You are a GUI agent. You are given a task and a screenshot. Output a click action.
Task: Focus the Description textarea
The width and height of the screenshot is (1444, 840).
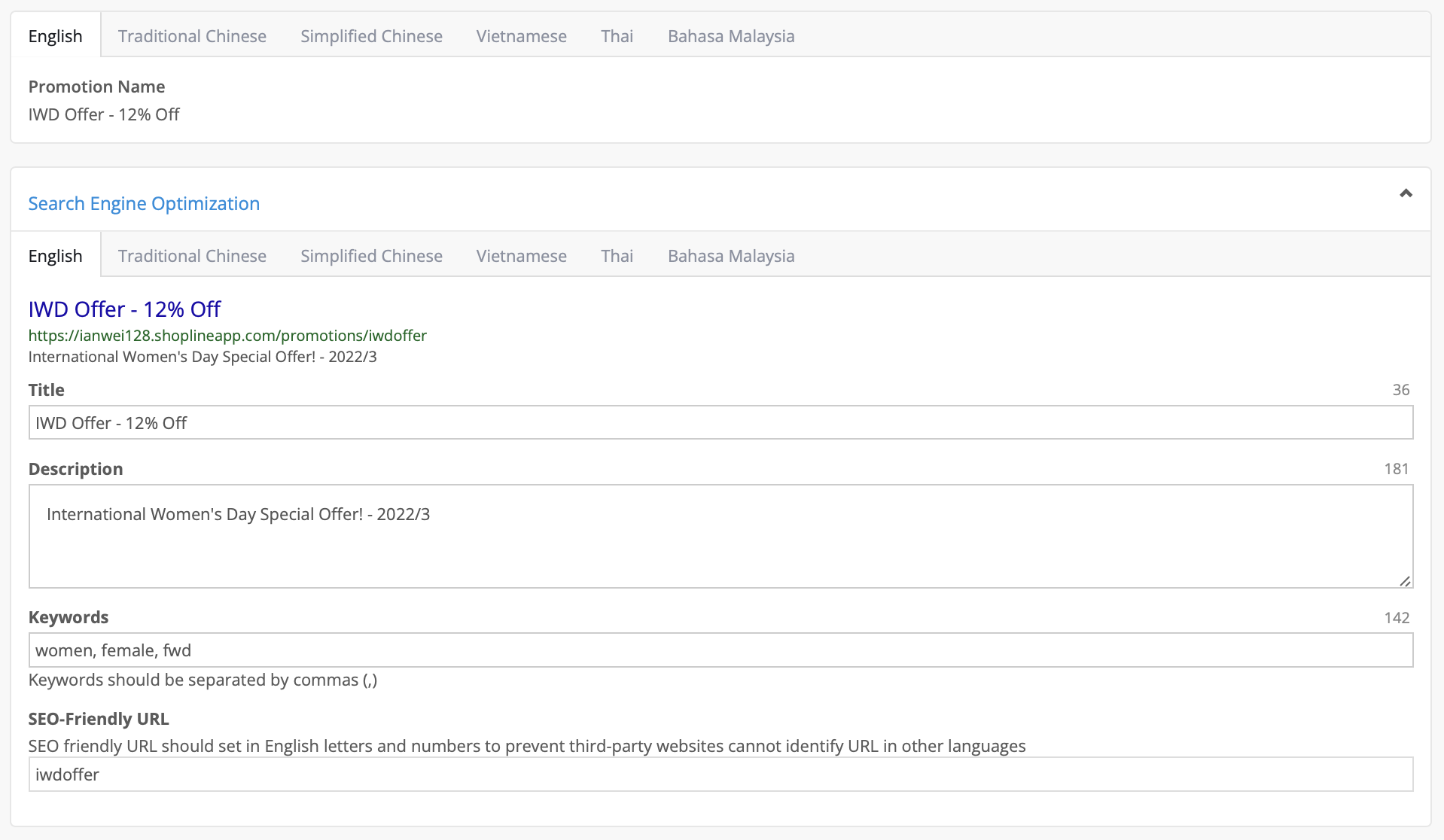[x=720, y=536]
